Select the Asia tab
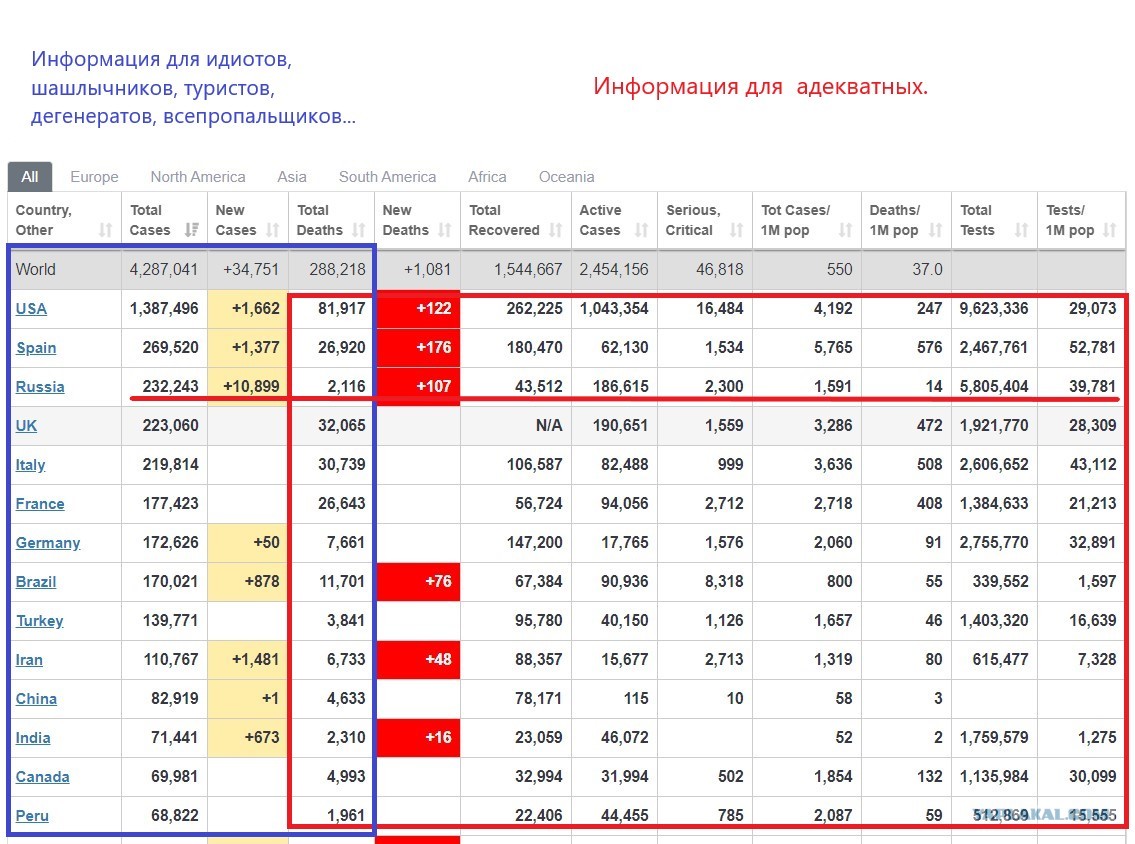The image size is (1135, 844). click(x=292, y=177)
